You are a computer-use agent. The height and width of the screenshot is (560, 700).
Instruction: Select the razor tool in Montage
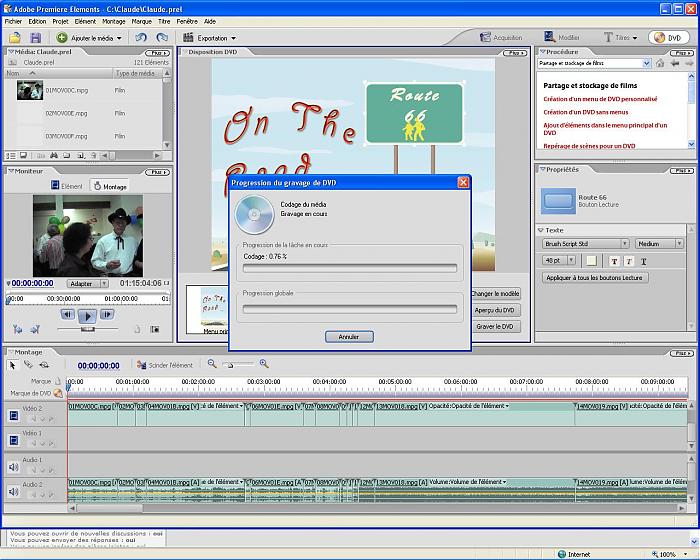pos(28,365)
